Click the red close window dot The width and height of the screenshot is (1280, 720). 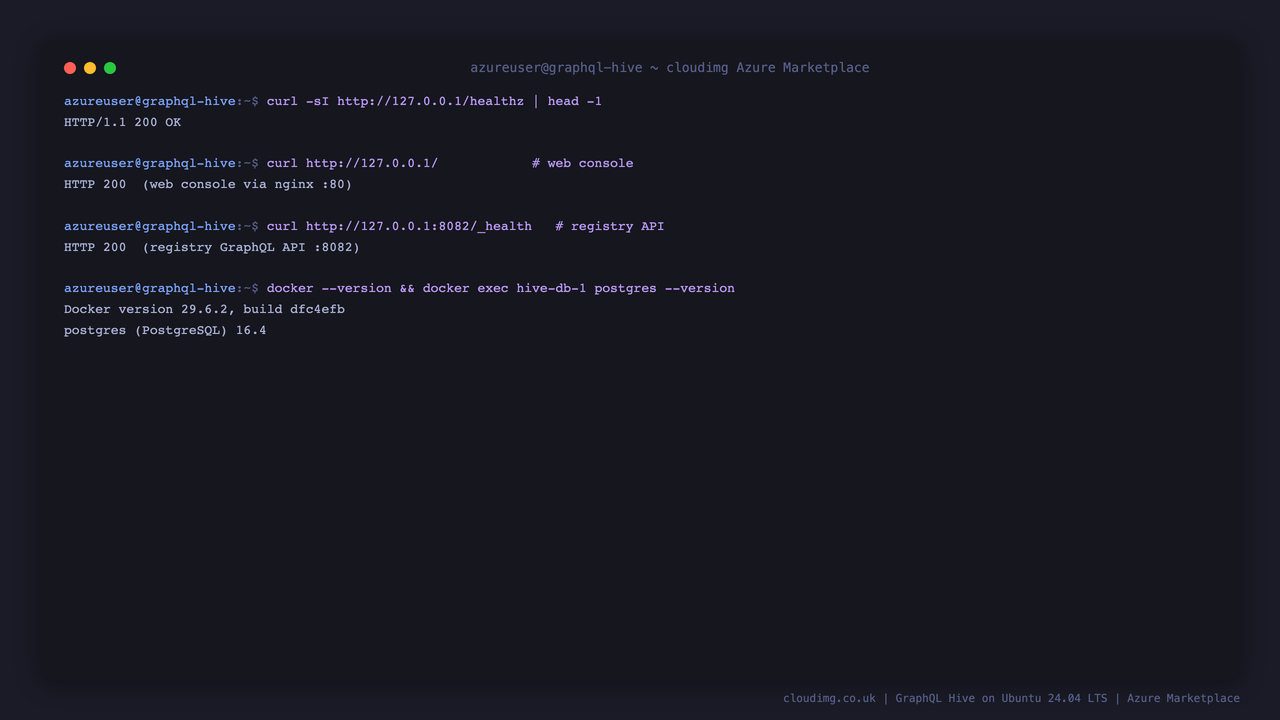tap(70, 68)
